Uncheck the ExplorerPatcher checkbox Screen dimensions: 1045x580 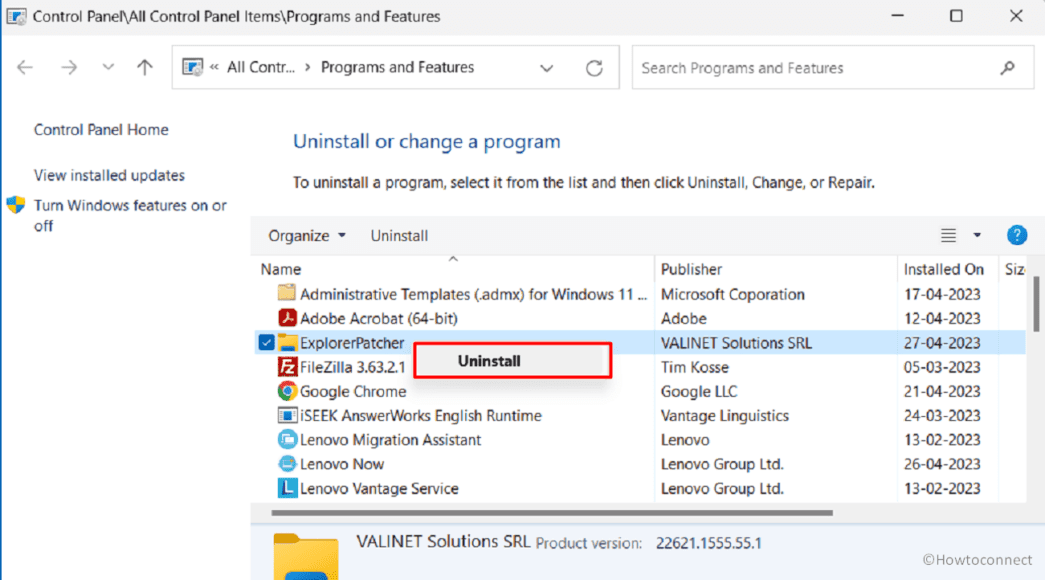pyautogui.click(x=265, y=342)
